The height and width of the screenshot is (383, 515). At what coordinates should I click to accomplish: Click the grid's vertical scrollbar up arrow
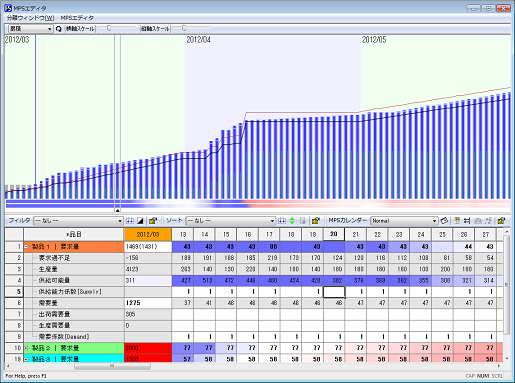click(507, 231)
